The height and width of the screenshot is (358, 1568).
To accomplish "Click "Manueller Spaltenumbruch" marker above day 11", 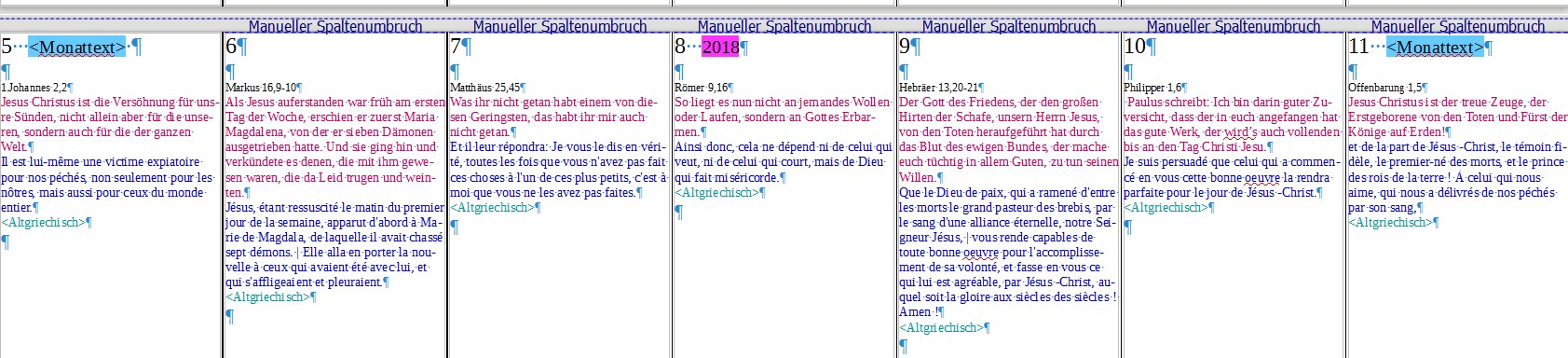I will pyautogui.click(x=1458, y=26).
